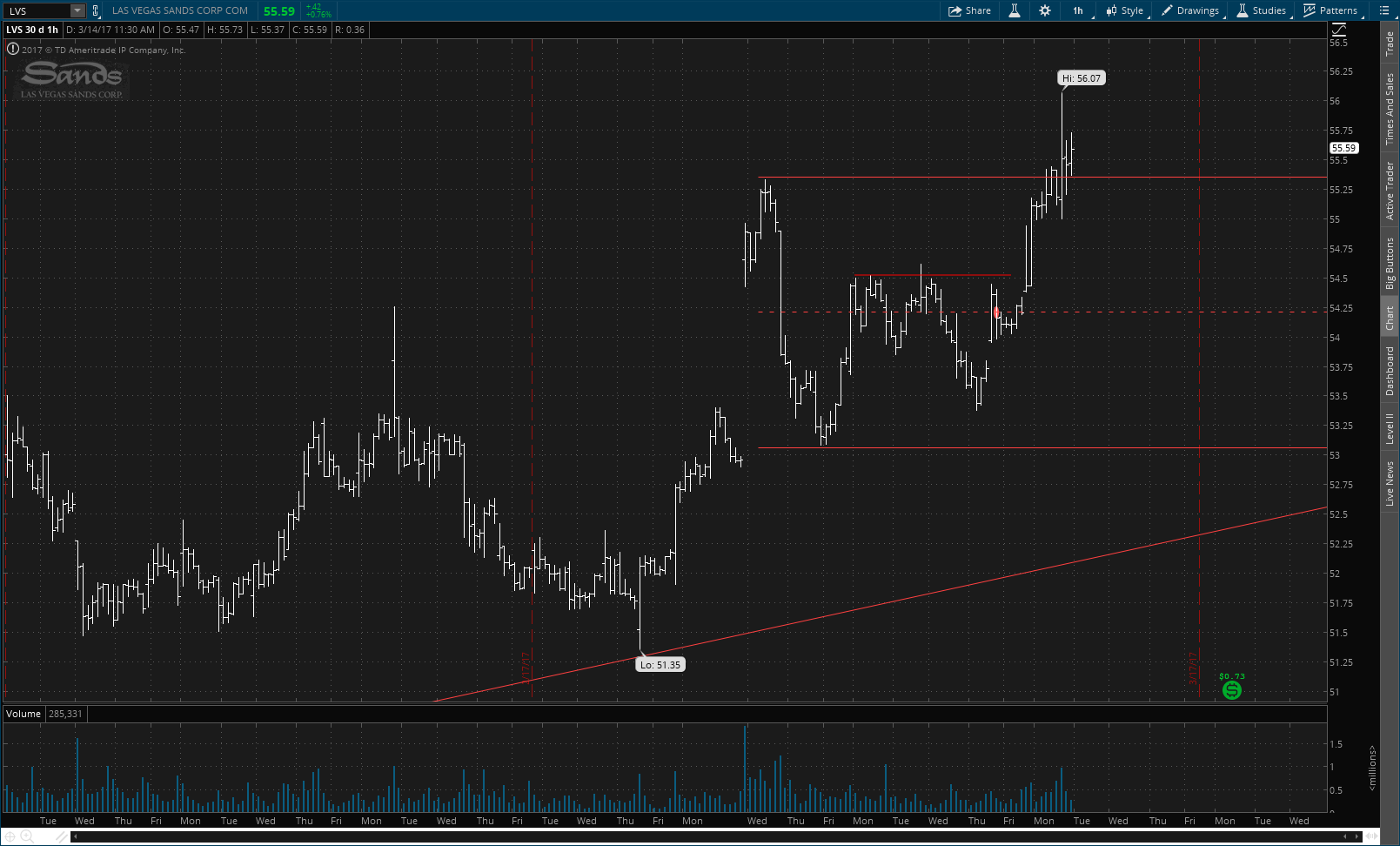Image resolution: width=1400 pixels, height=846 pixels.
Task: Click the O: 55.47 open value
Action: click(181, 30)
